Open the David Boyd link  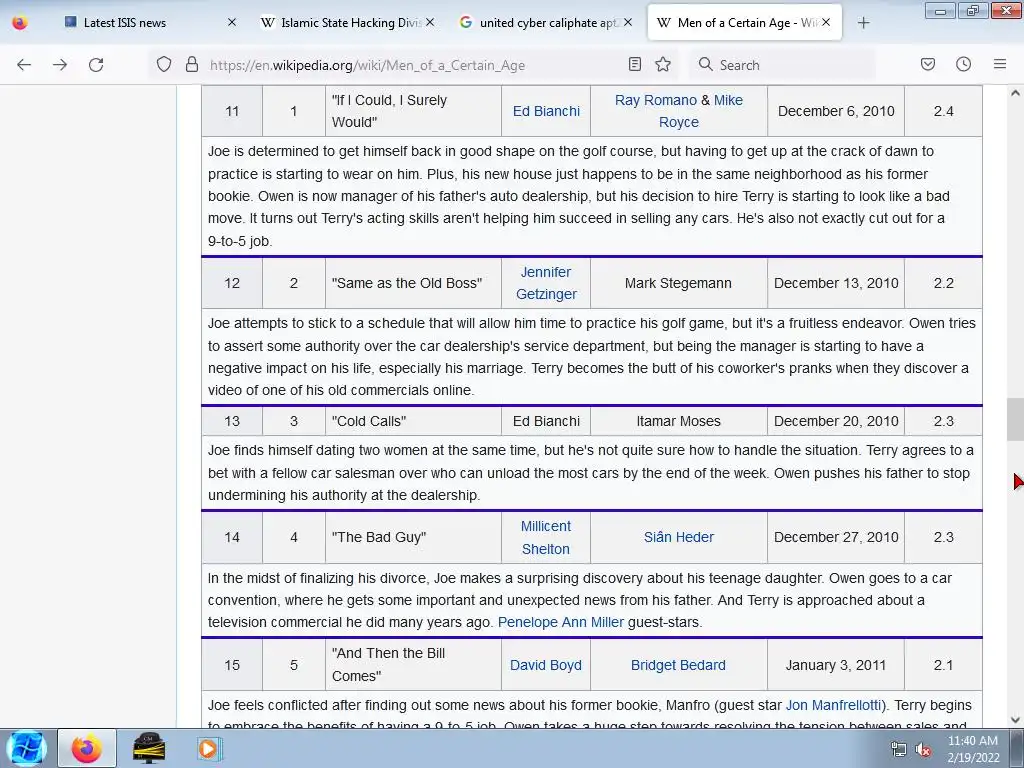545,665
